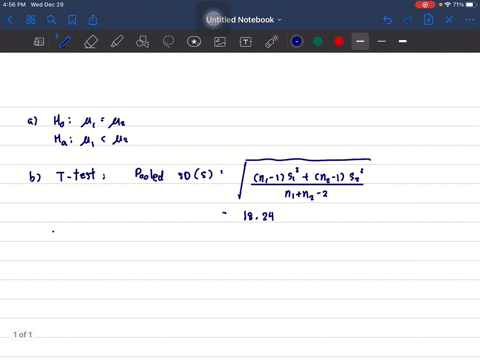Select the Laser pointer tool
The image size is (480, 360).
(x=272, y=42)
